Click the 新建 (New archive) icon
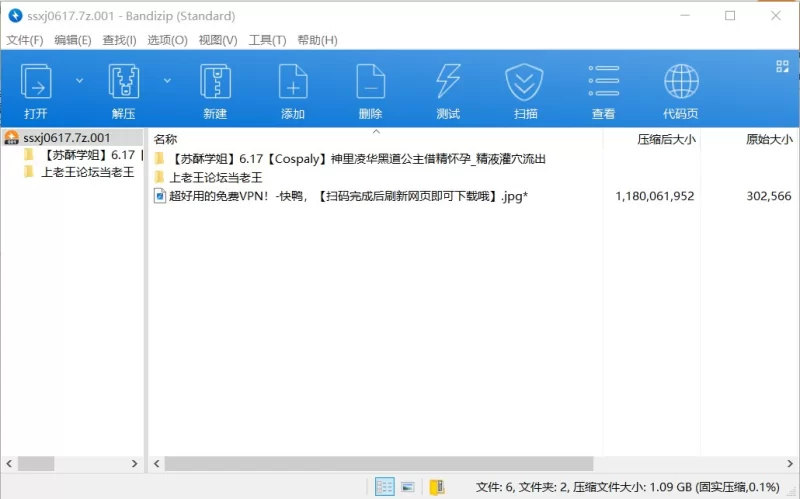Viewport: 800px width, 499px height. (215, 82)
